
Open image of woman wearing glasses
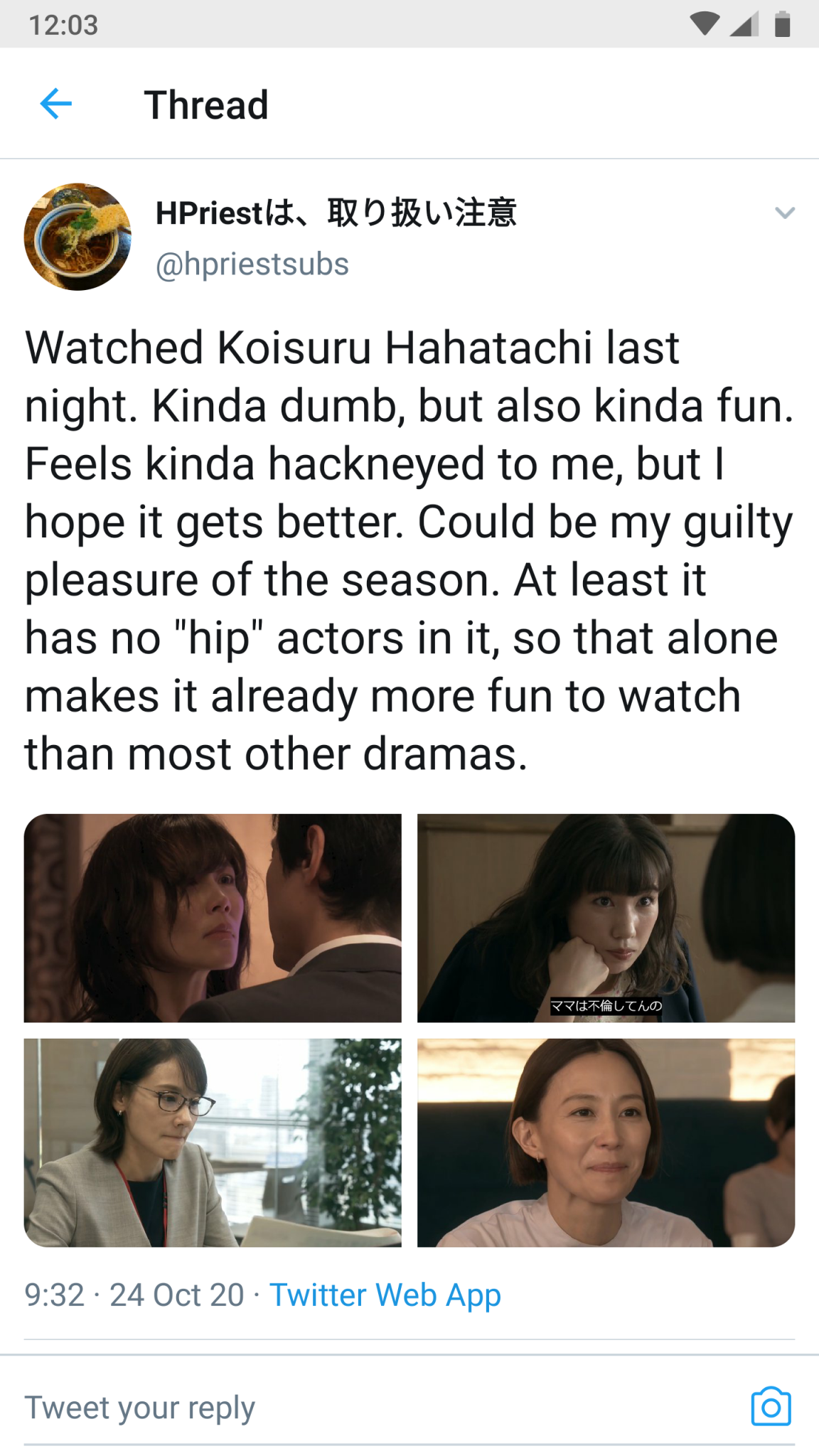pyautogui.click(x=213, y=1142)
